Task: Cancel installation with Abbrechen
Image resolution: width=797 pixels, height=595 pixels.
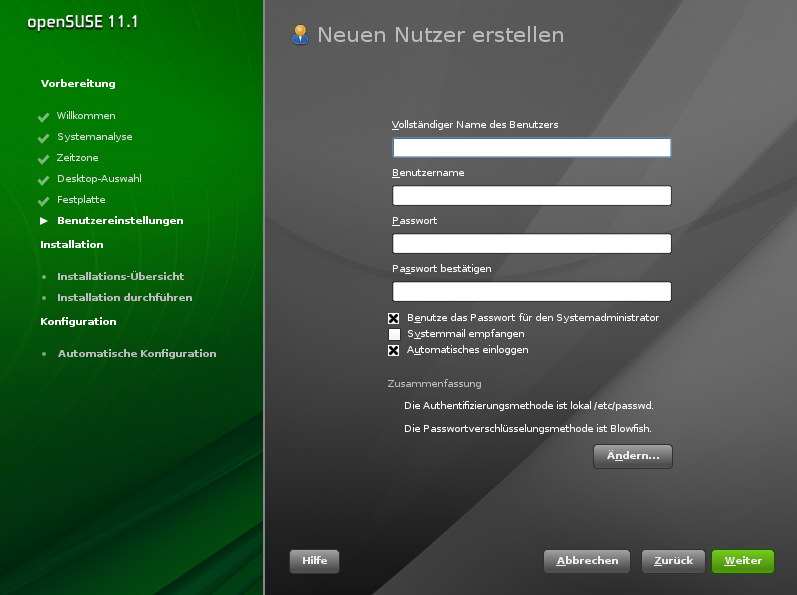Action: (587, 561)
